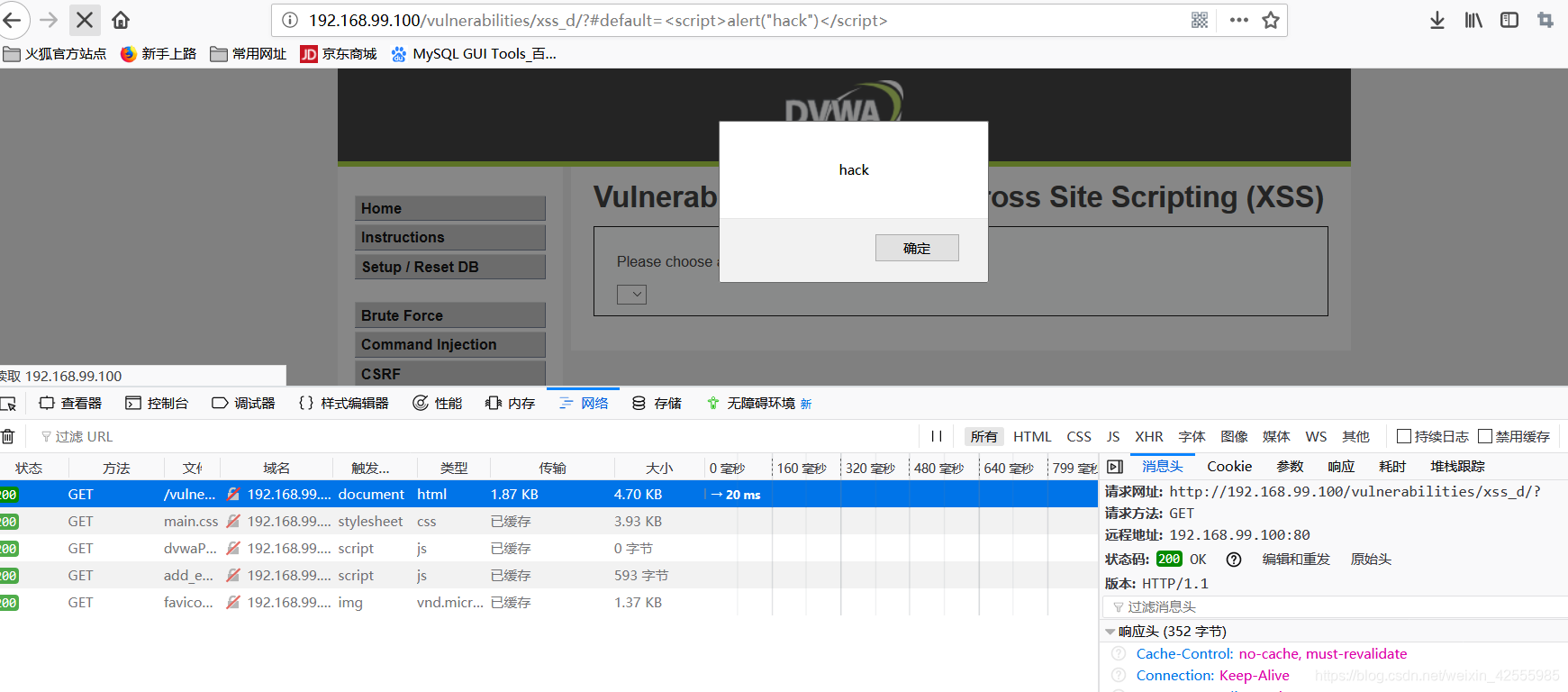The width and height of the screenshot is (1568, 692).
Task: Open Command Injection link
Action: tap(450, 344)
